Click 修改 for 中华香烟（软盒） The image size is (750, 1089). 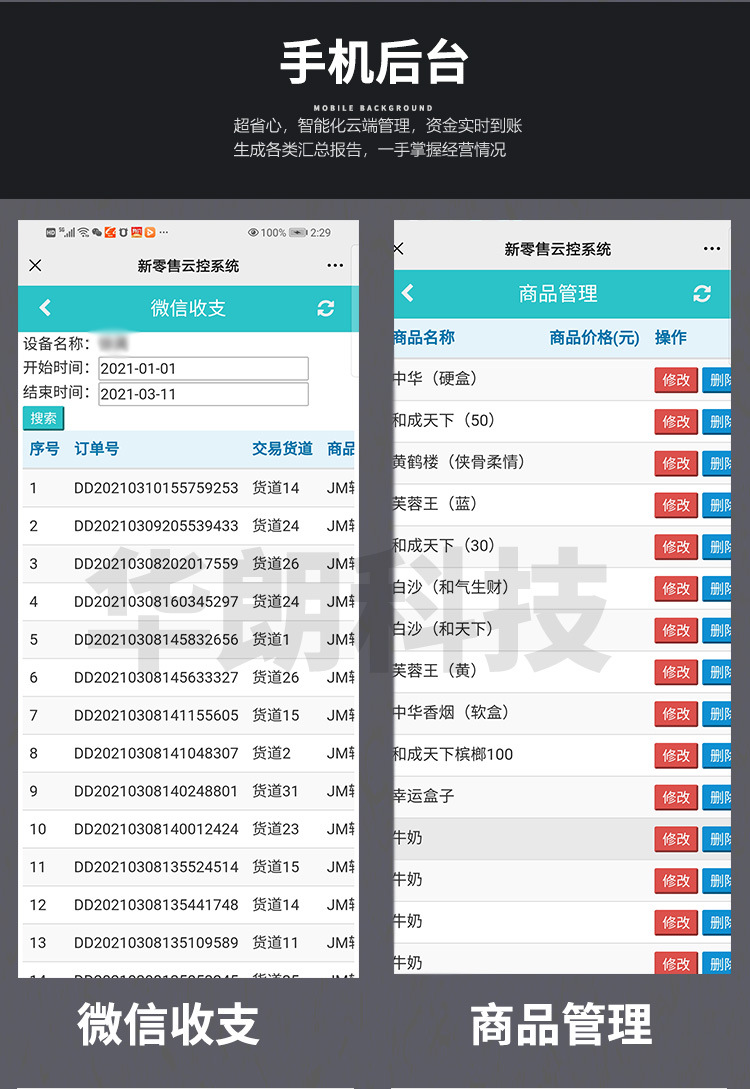click(676, 713)
